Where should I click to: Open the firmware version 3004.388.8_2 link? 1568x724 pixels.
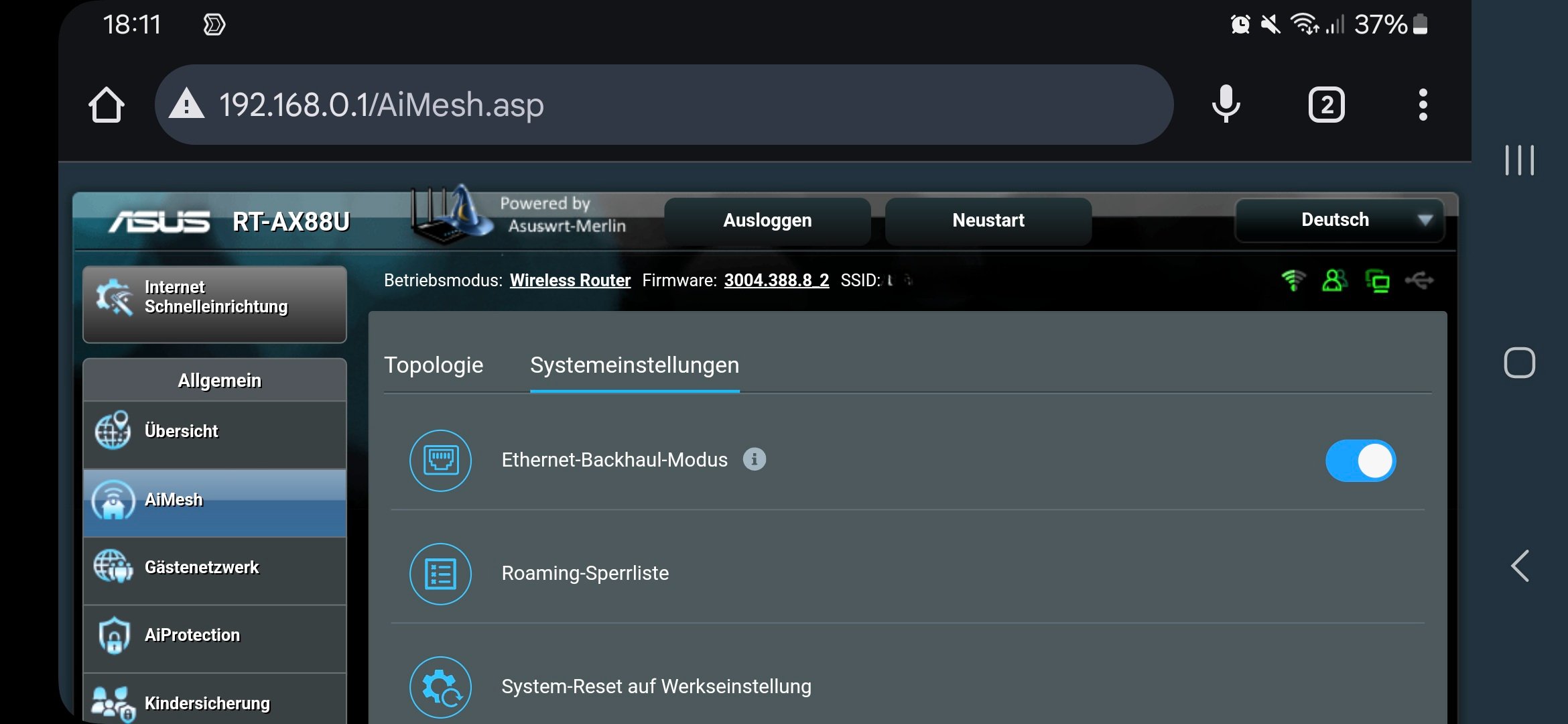(776, 280)
